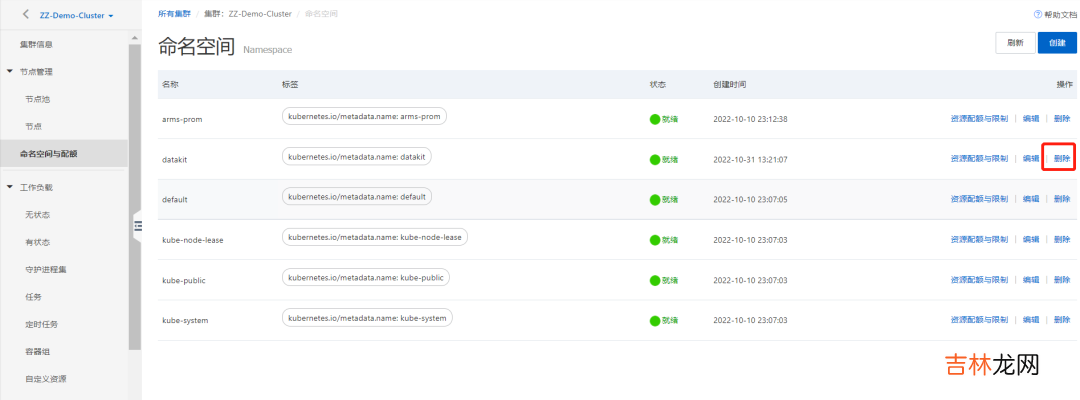Click the back arrow beside ZZ-Demo-Cluster
This screenshot has width=1080, height=400.
pyautogui.click(x=26, y=15)
